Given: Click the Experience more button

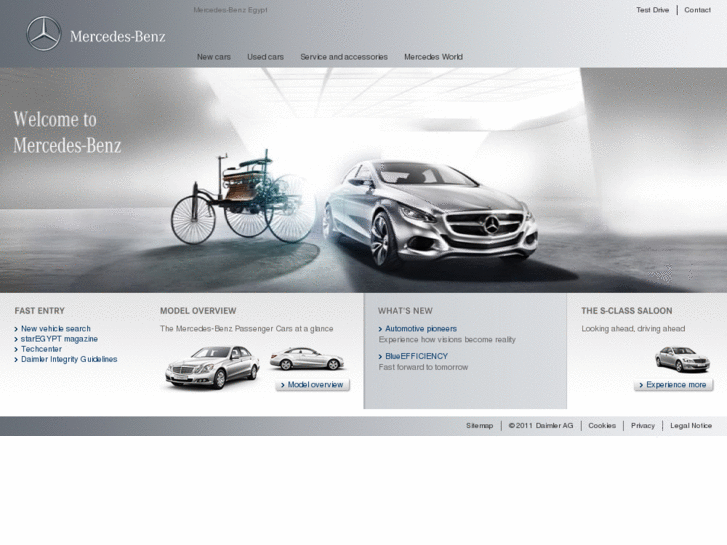Looking at the screenshot, I should tap(673, 385).
